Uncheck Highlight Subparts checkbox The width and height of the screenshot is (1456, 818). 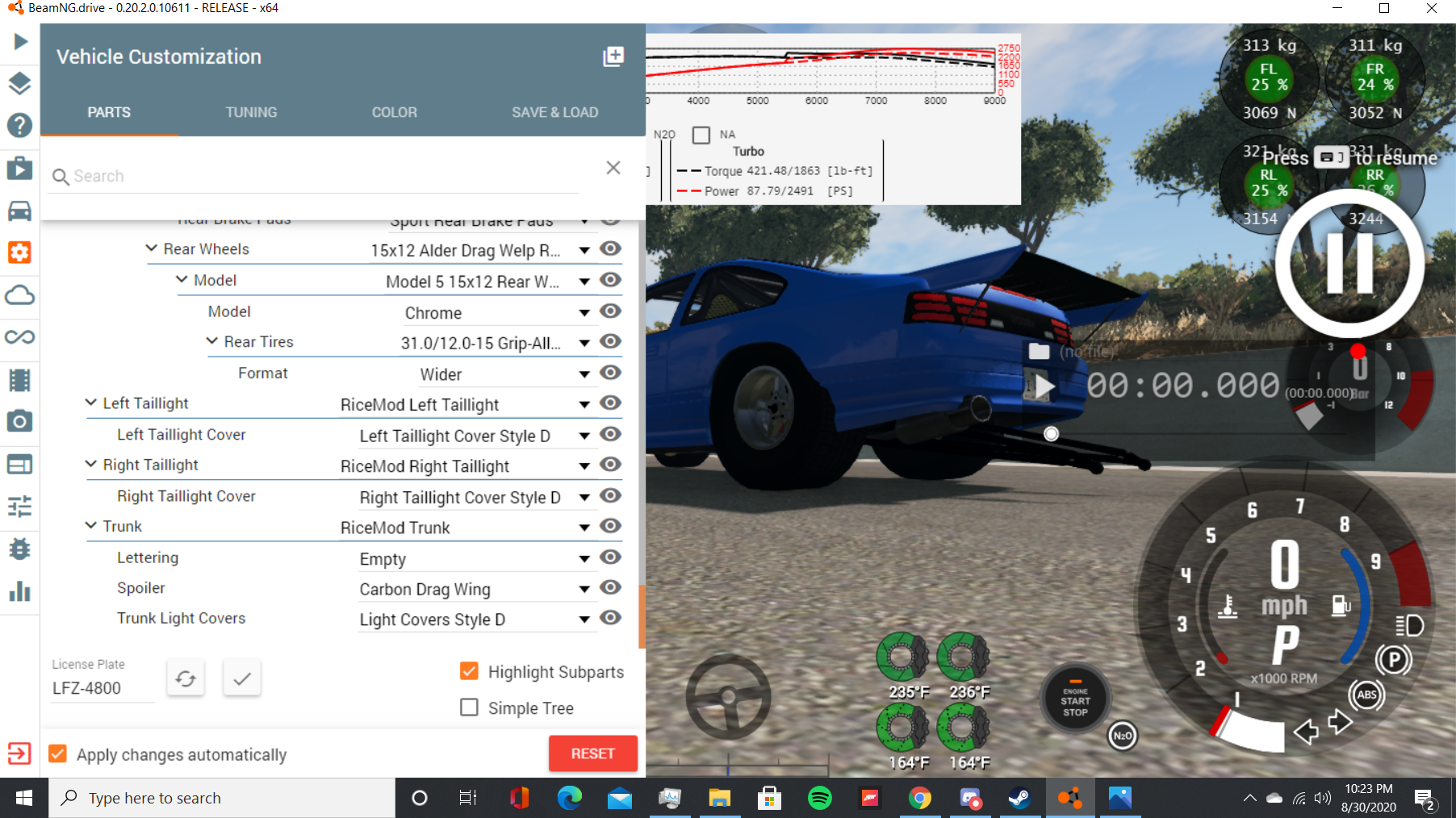click(469, 671)
